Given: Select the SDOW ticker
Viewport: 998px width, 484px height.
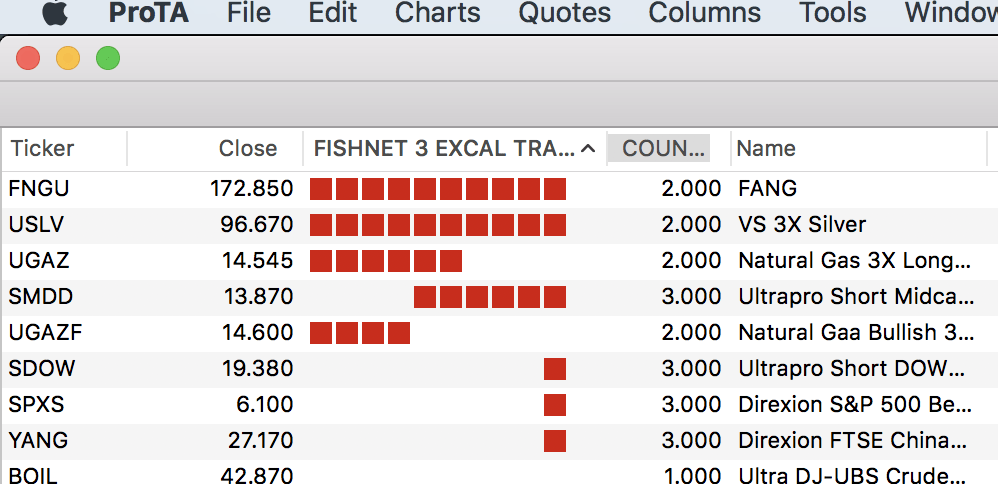Looking at the screenshot, I should click(x=41, y=369).
